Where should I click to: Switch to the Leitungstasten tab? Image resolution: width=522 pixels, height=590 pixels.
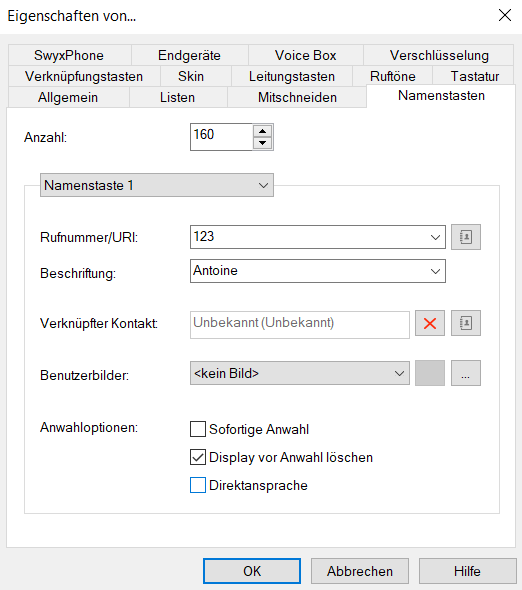(x=292, y=76)
